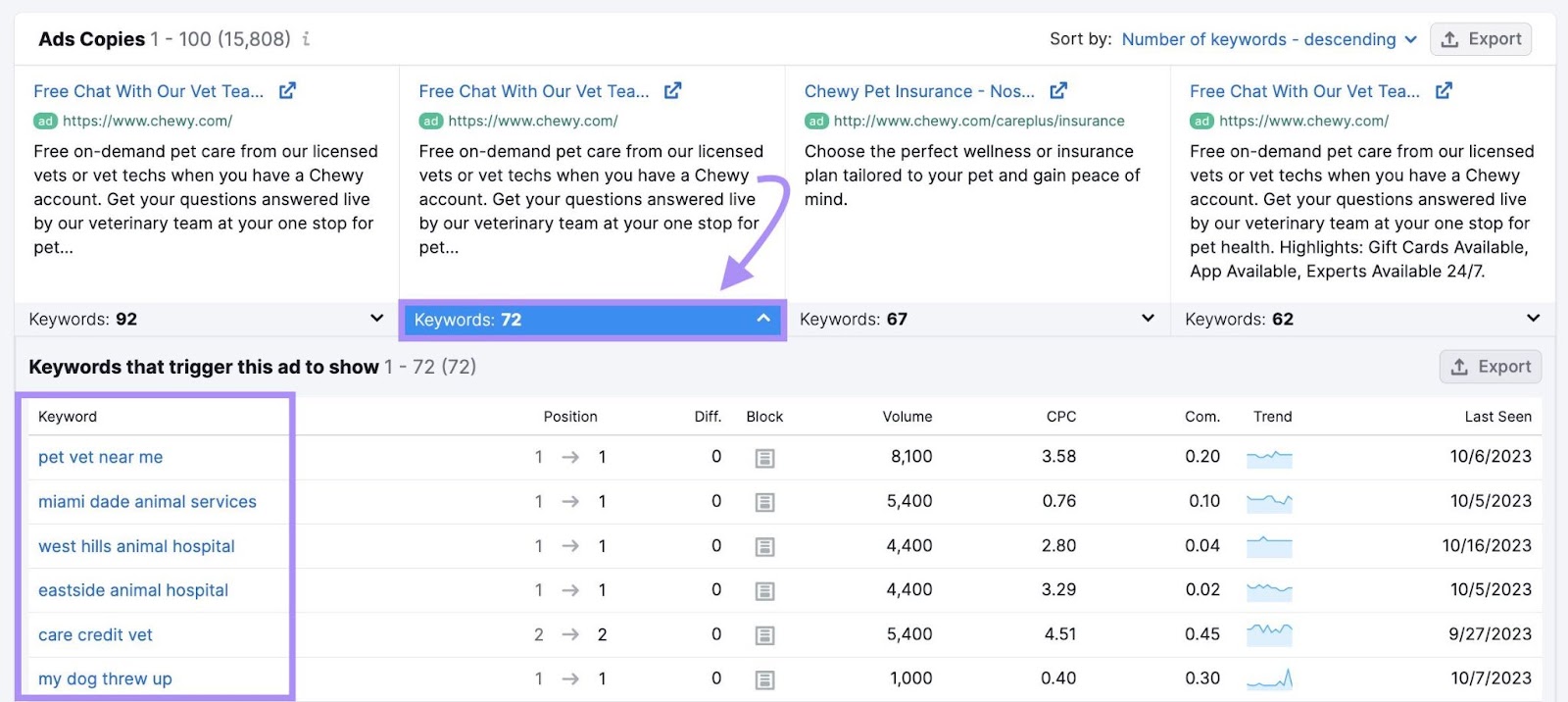The image size is (1568, 702).
Task: Open keyword care credit vet
Action: pos(95,634)
